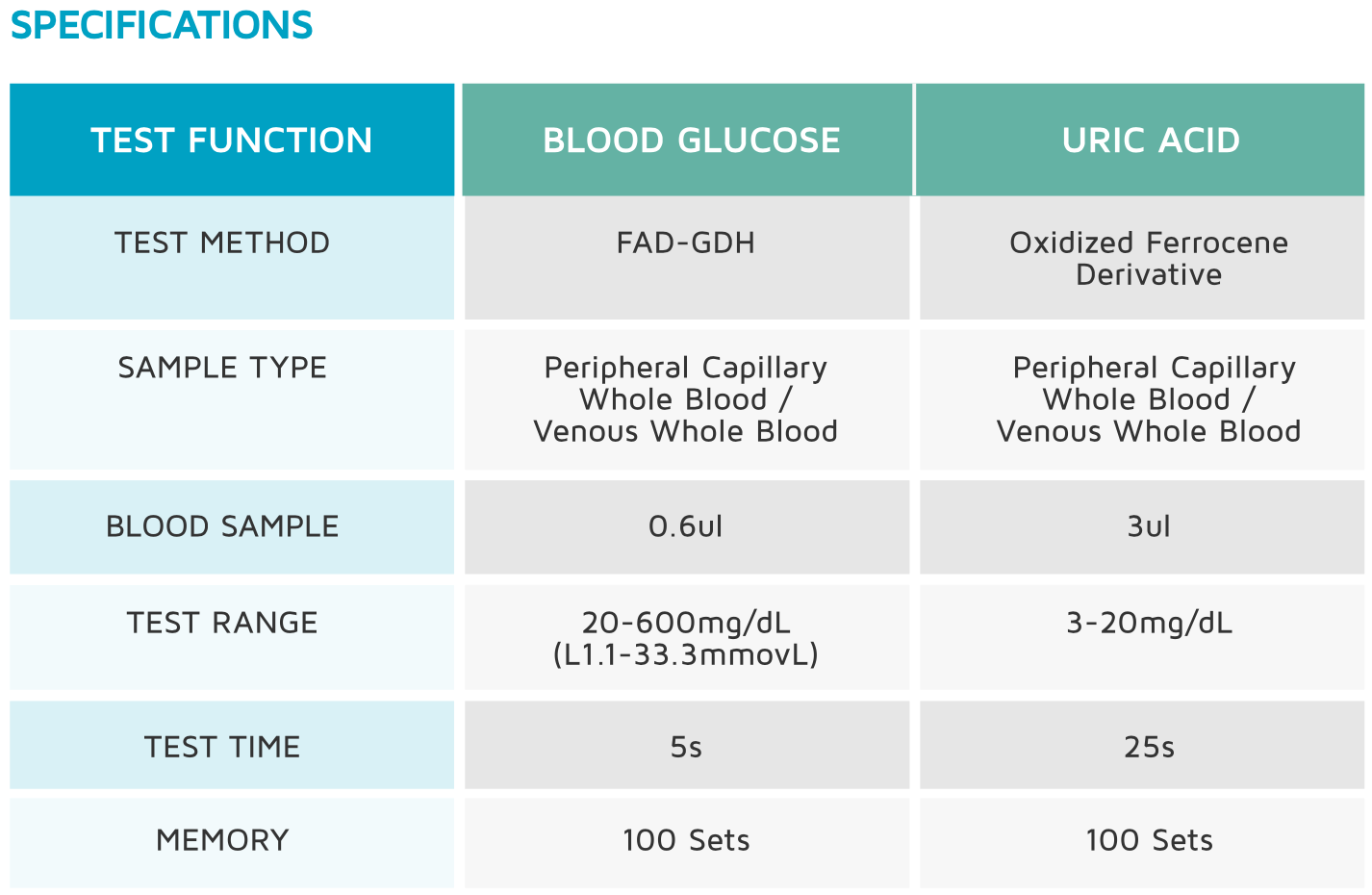Click the 3ul blood sample cell
Viewport: 1372px width, 895px height.
coord(1142,527)
